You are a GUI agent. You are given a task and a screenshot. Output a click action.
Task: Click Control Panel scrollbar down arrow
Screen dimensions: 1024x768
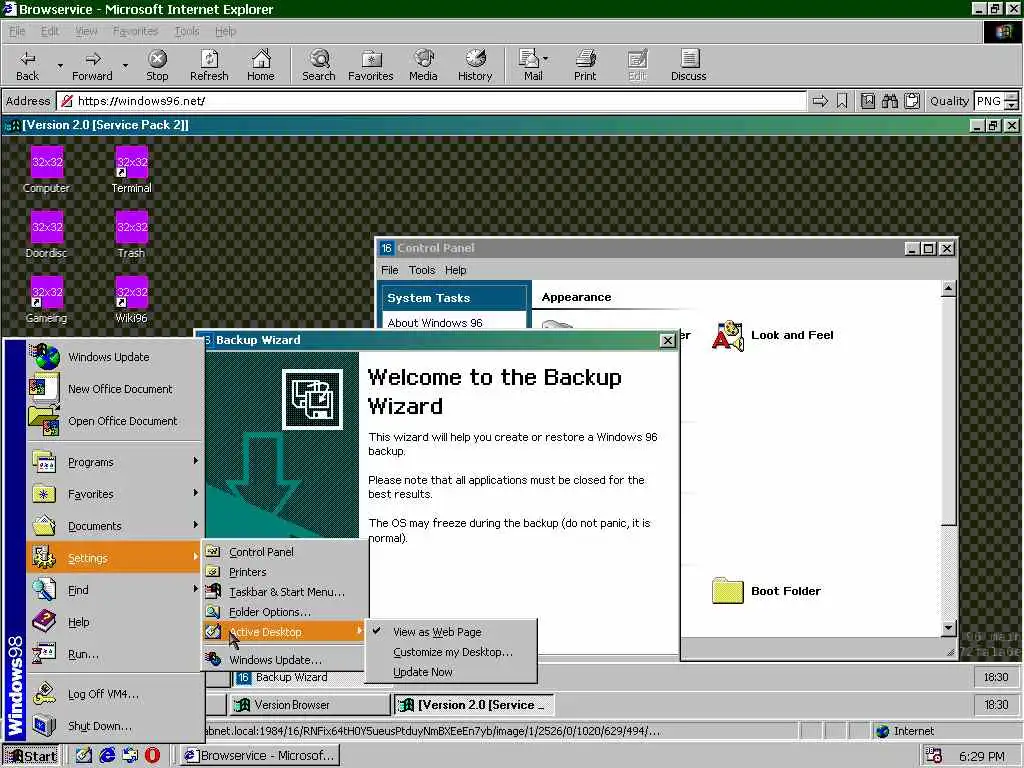pyautogui.click(x=949, y=628)
